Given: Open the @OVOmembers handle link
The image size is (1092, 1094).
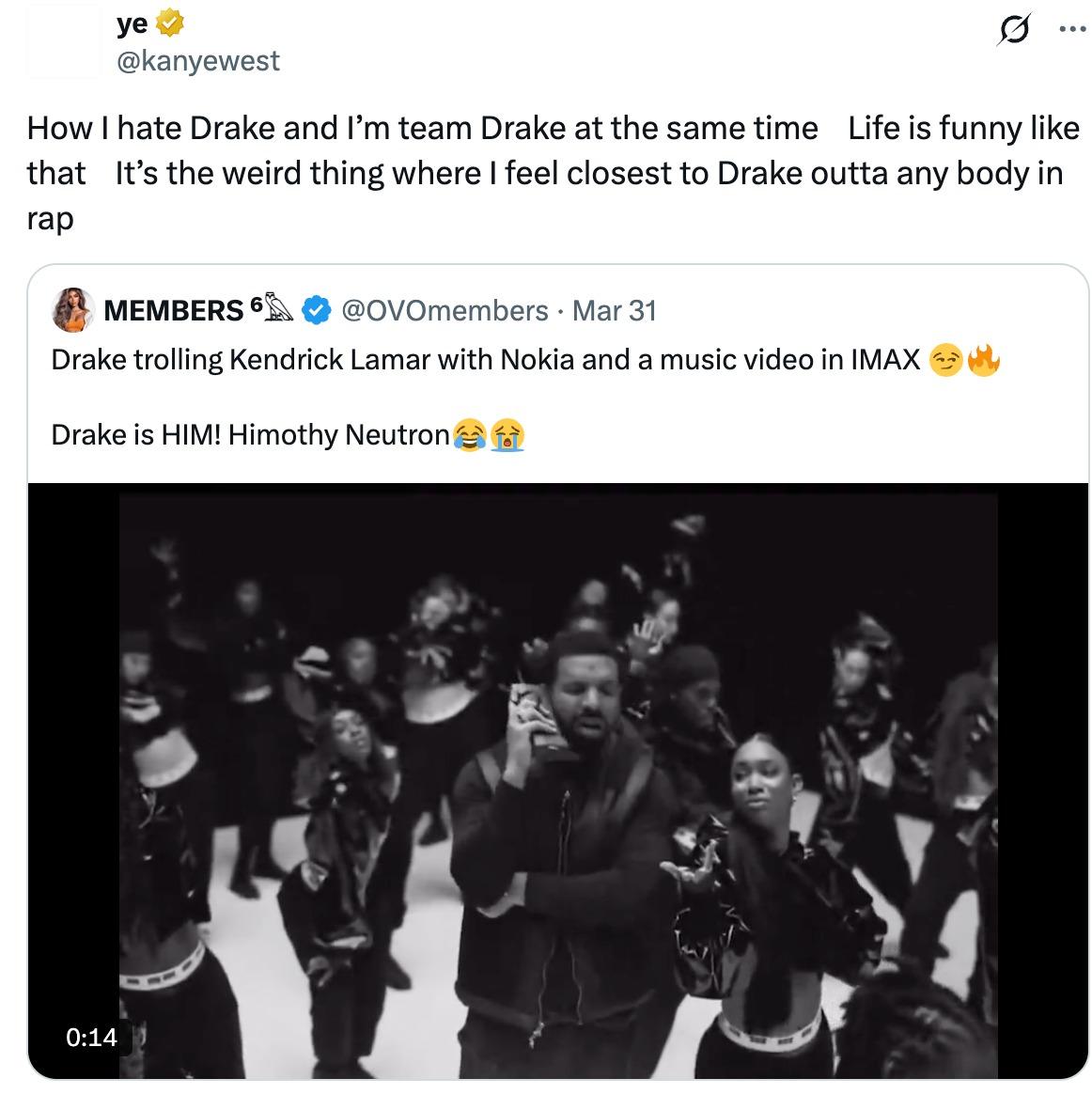Looking at the screenshot, I should pyautogui.click(x=445, y=310).
